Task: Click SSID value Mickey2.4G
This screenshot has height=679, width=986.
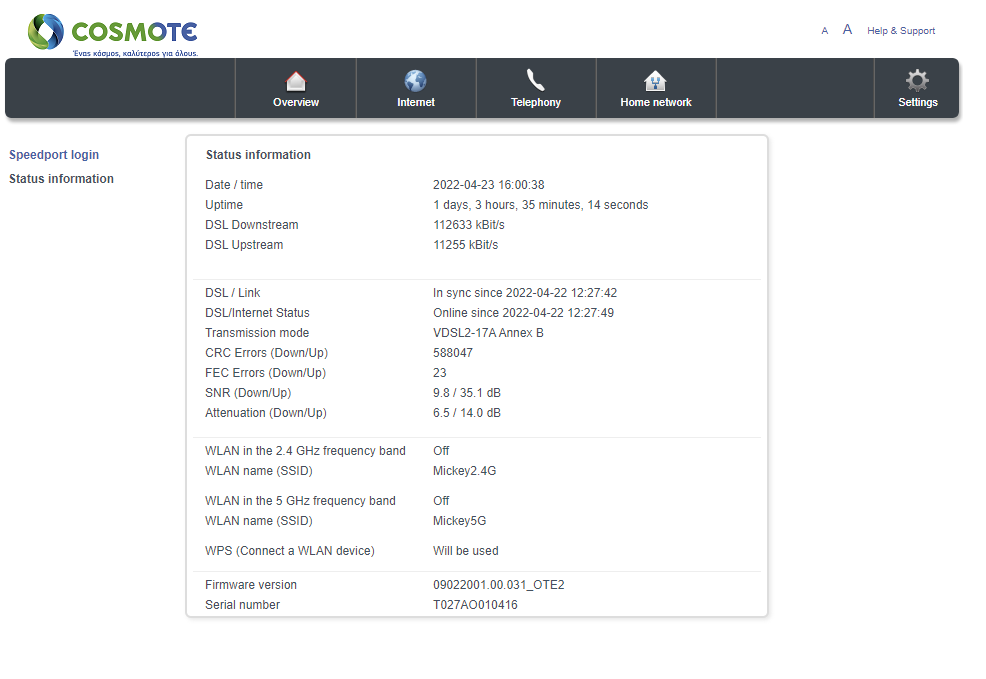Action: [x=464, y=471]
